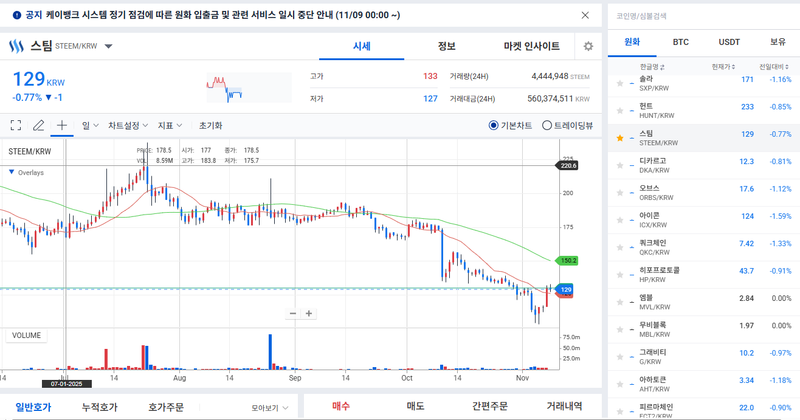
Task: Select the 트레이딩뷰 radio button
Action: coord(547,126)
